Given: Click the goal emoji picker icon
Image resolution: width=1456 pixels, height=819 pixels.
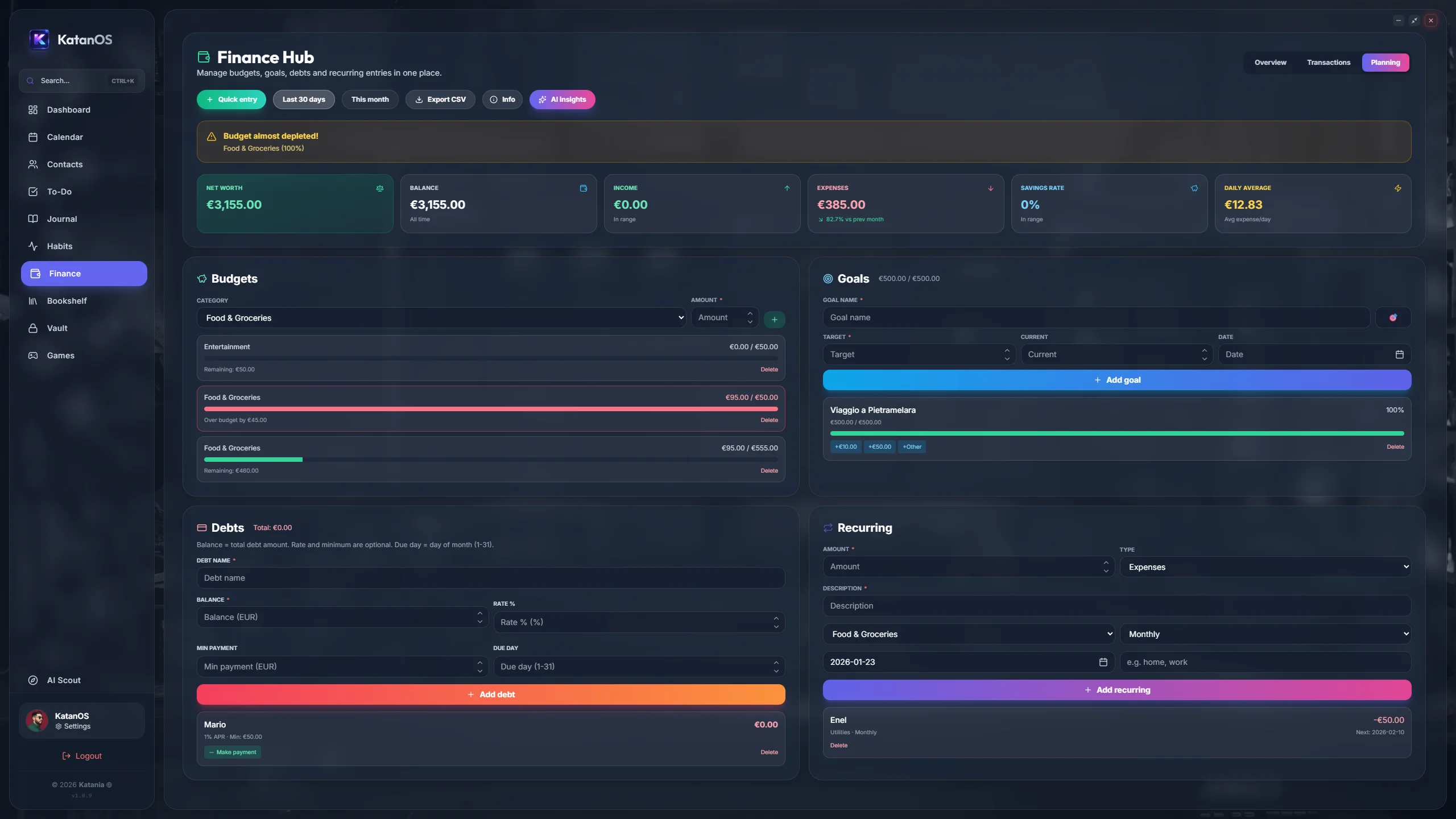Looking at the screenshot, I should (1392, 318).
